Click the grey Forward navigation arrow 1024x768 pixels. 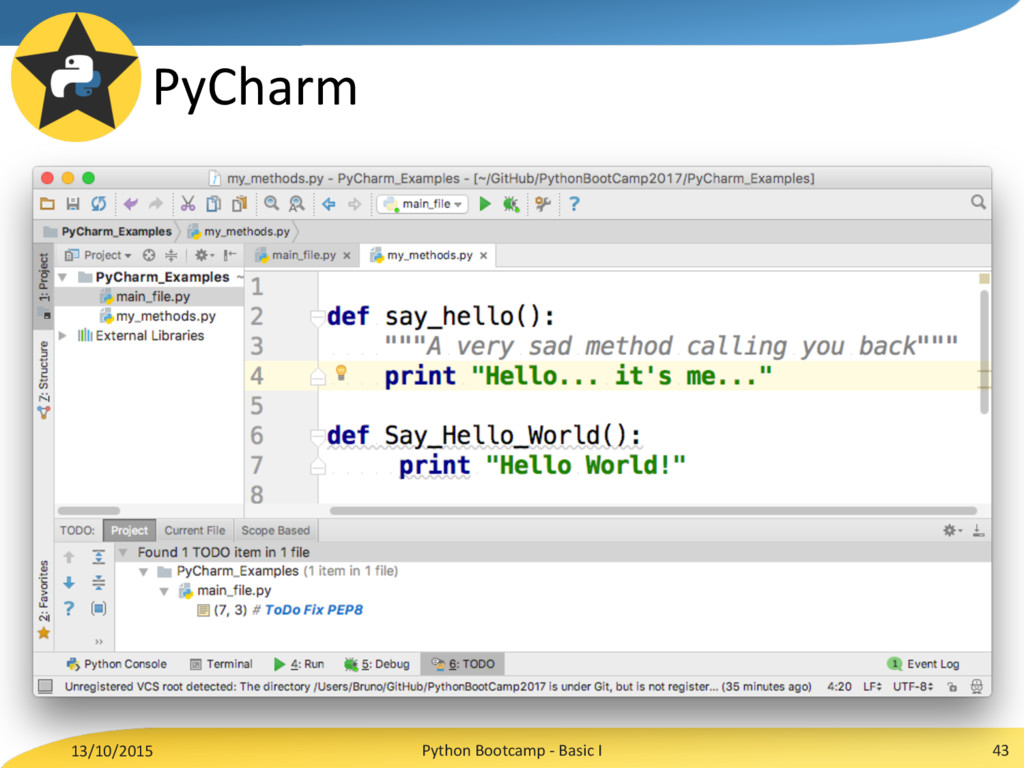(354, 204)
